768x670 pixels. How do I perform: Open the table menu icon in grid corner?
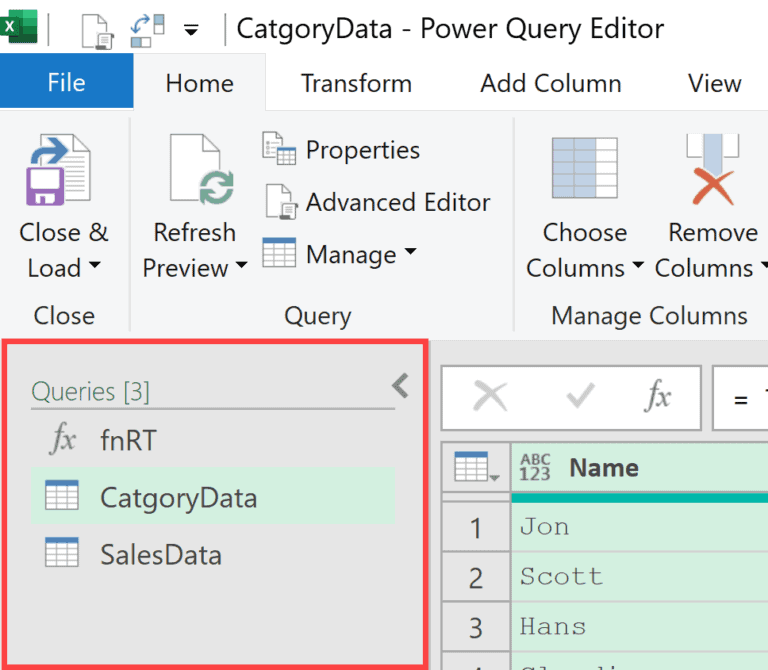[476, 467]
